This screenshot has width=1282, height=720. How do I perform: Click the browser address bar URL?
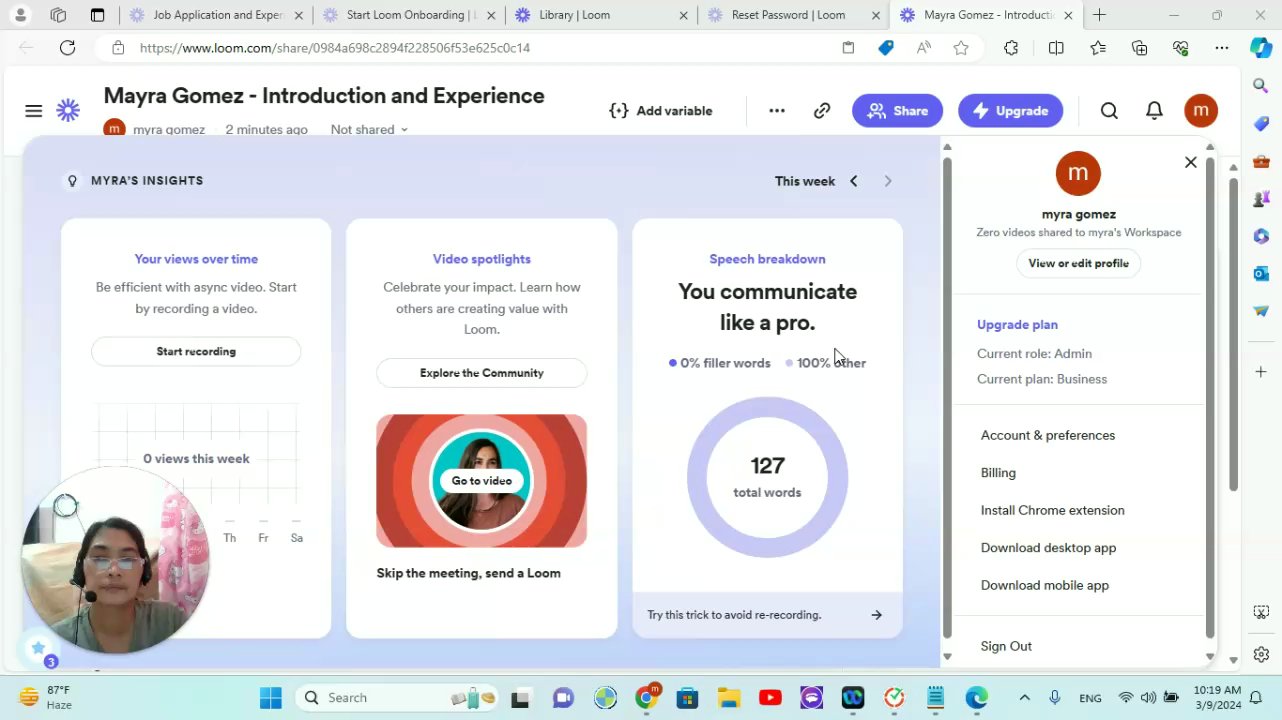pos(335,48)
